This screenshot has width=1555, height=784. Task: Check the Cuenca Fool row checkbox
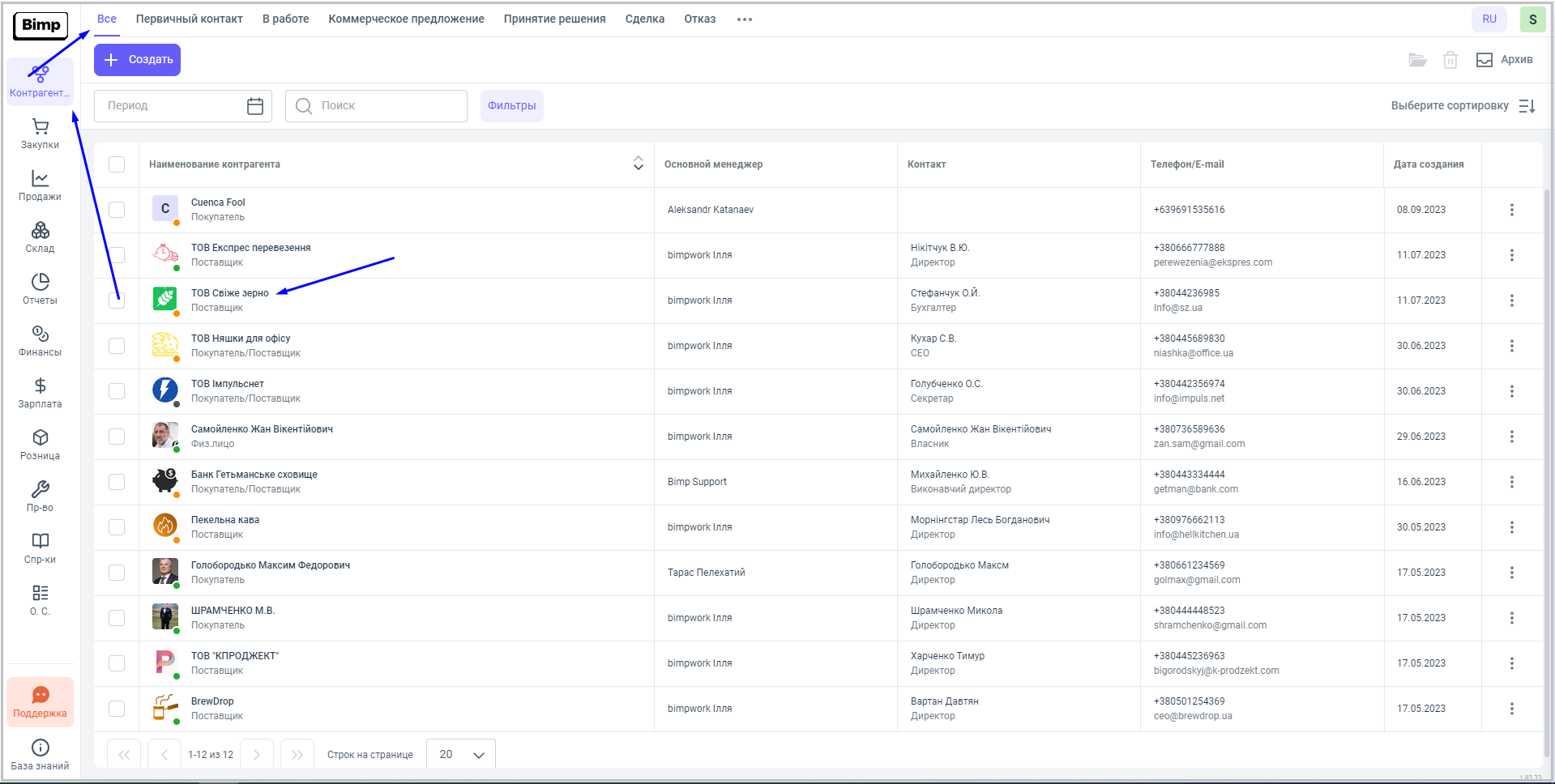pos(117,210)
